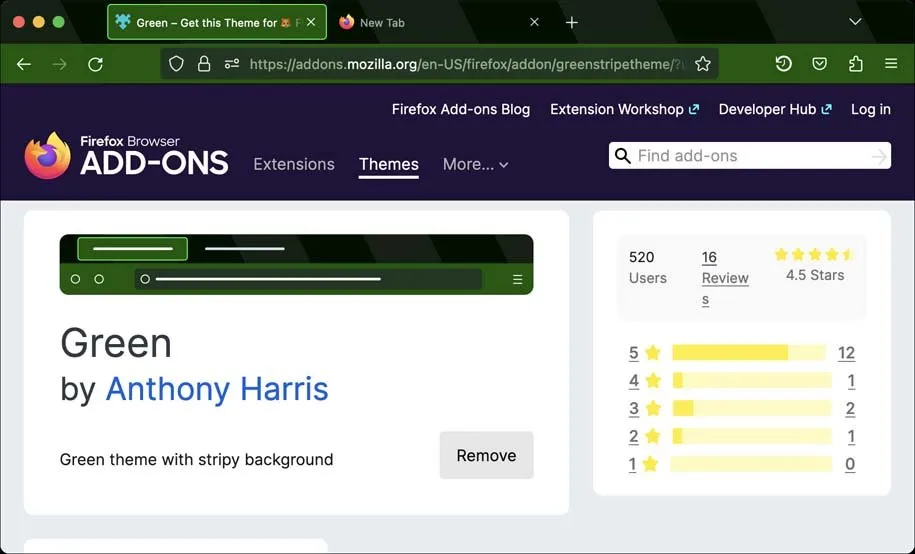Save page to Pocket icon

pyautogui.click(x=819, y=64)
